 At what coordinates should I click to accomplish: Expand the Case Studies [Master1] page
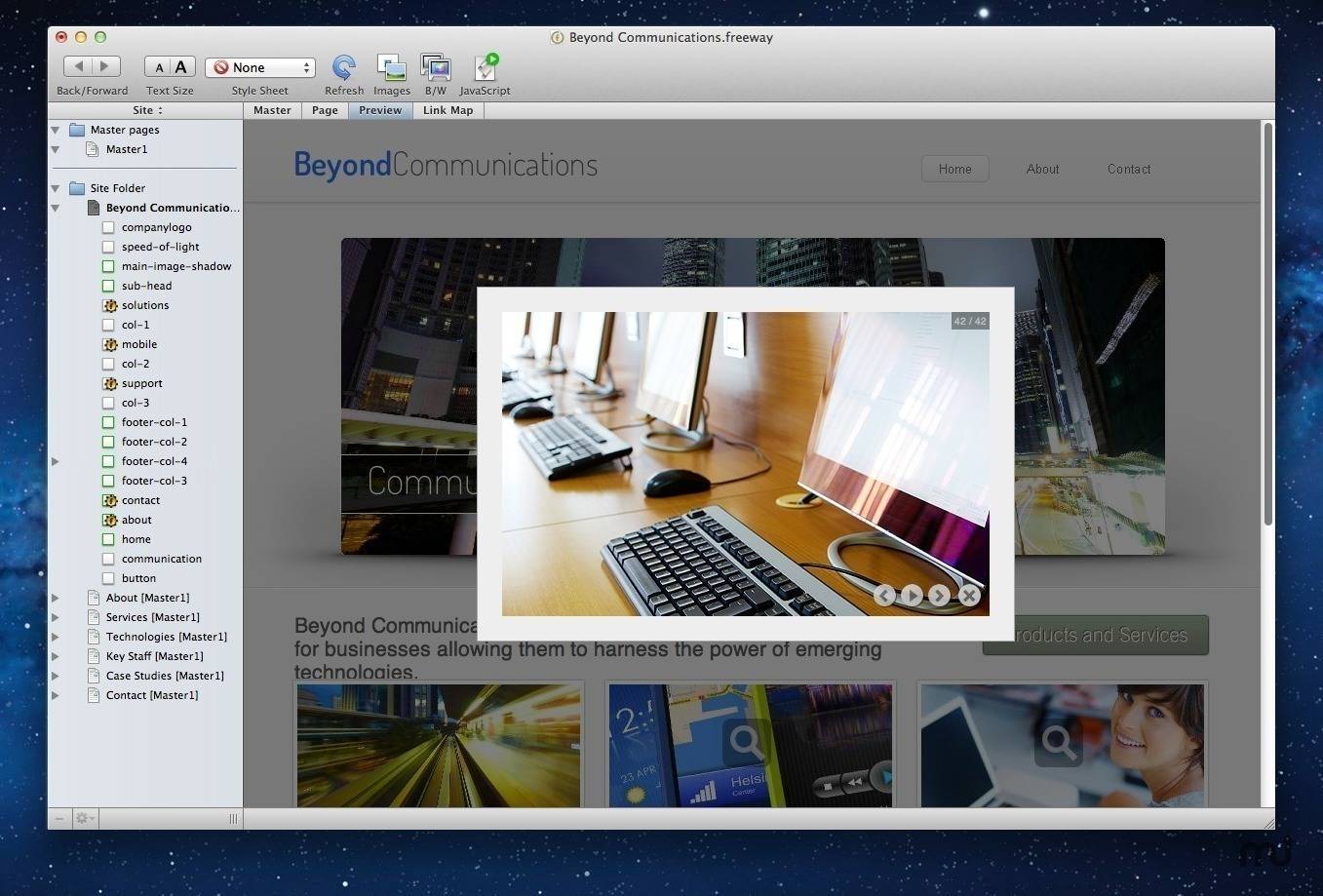pyautogui.click(x=56, y=676)
